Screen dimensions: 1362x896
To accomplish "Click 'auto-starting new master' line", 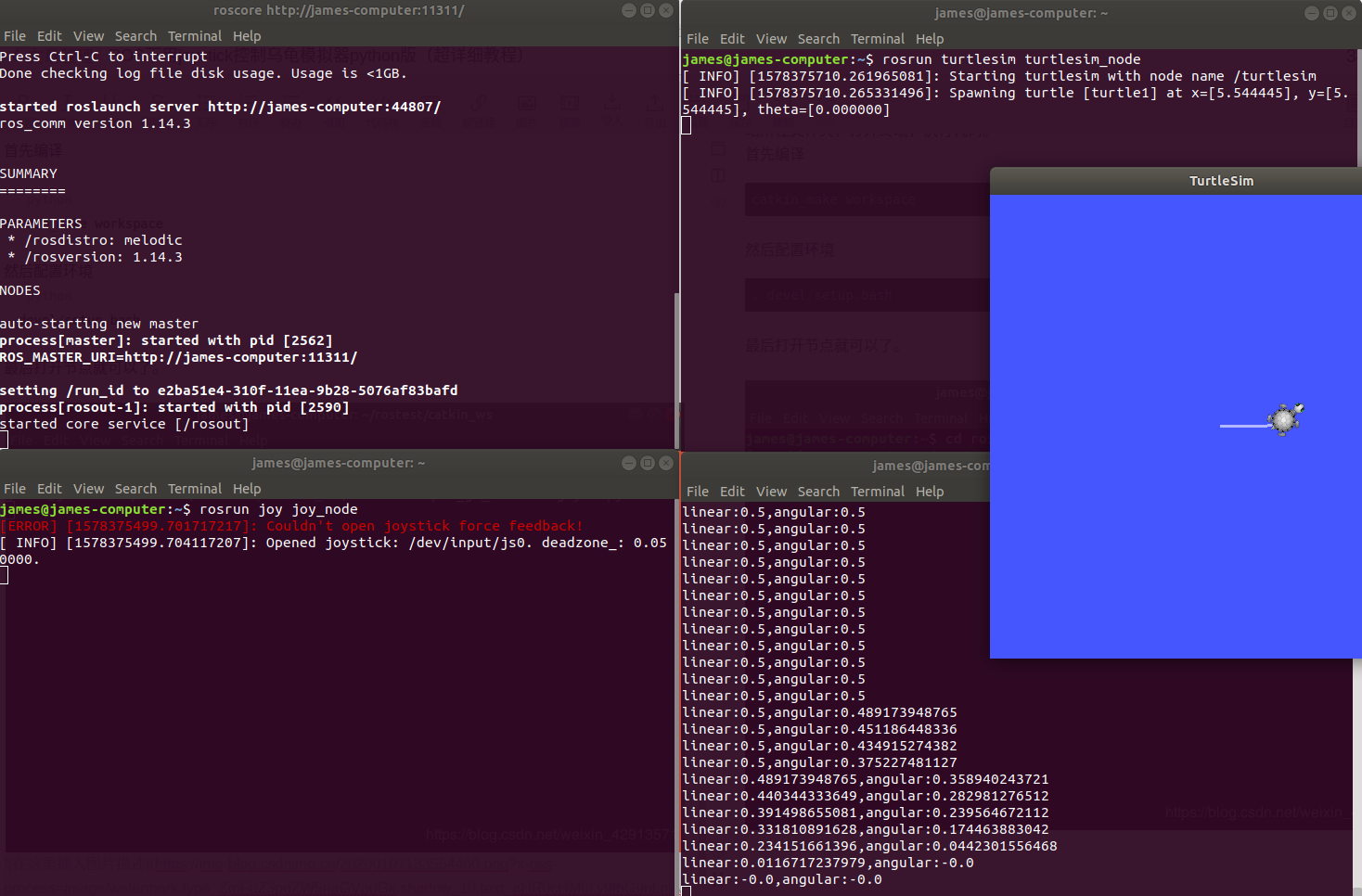I will [x=99, y=324].
